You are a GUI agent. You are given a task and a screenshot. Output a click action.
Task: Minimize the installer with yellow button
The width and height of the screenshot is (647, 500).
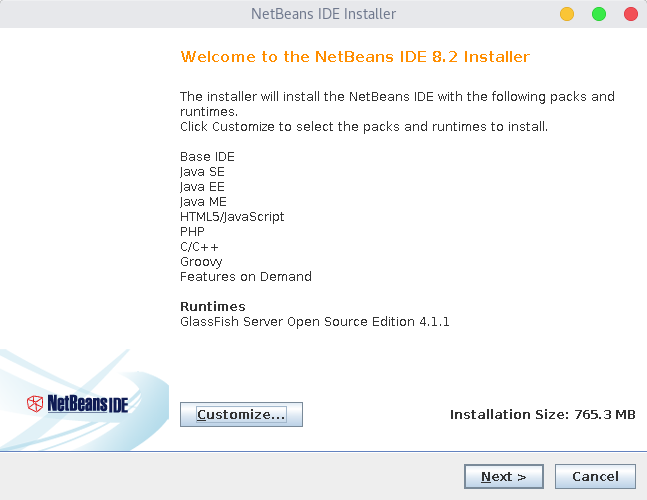[567, 14]
